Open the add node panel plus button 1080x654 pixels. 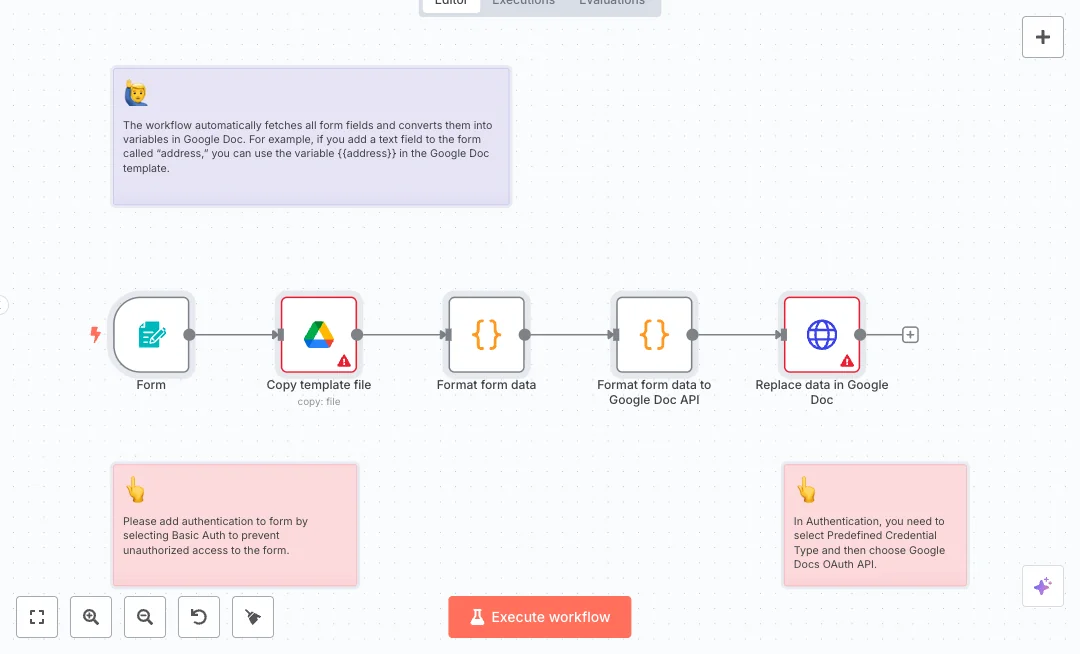(x=1042, y=37)
